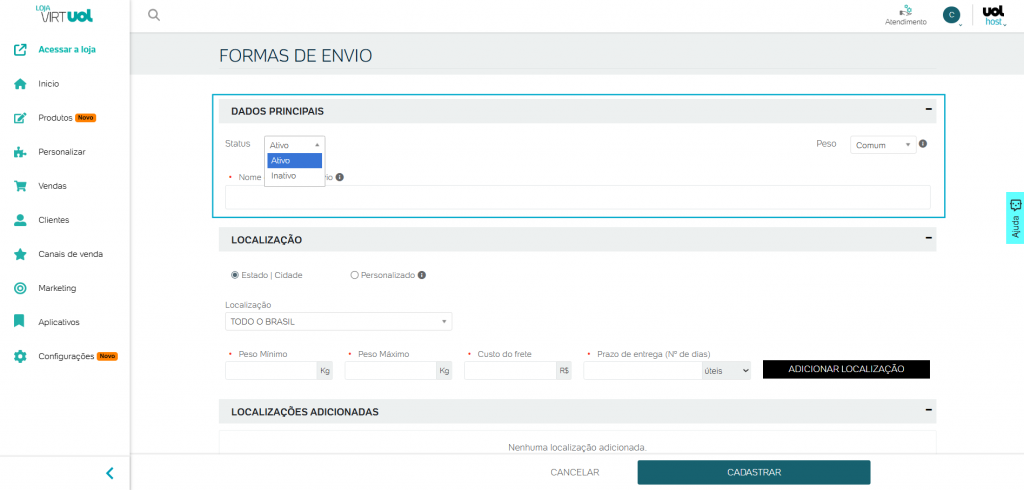Collapse the Dados Principais section

(x=928, y=110)
